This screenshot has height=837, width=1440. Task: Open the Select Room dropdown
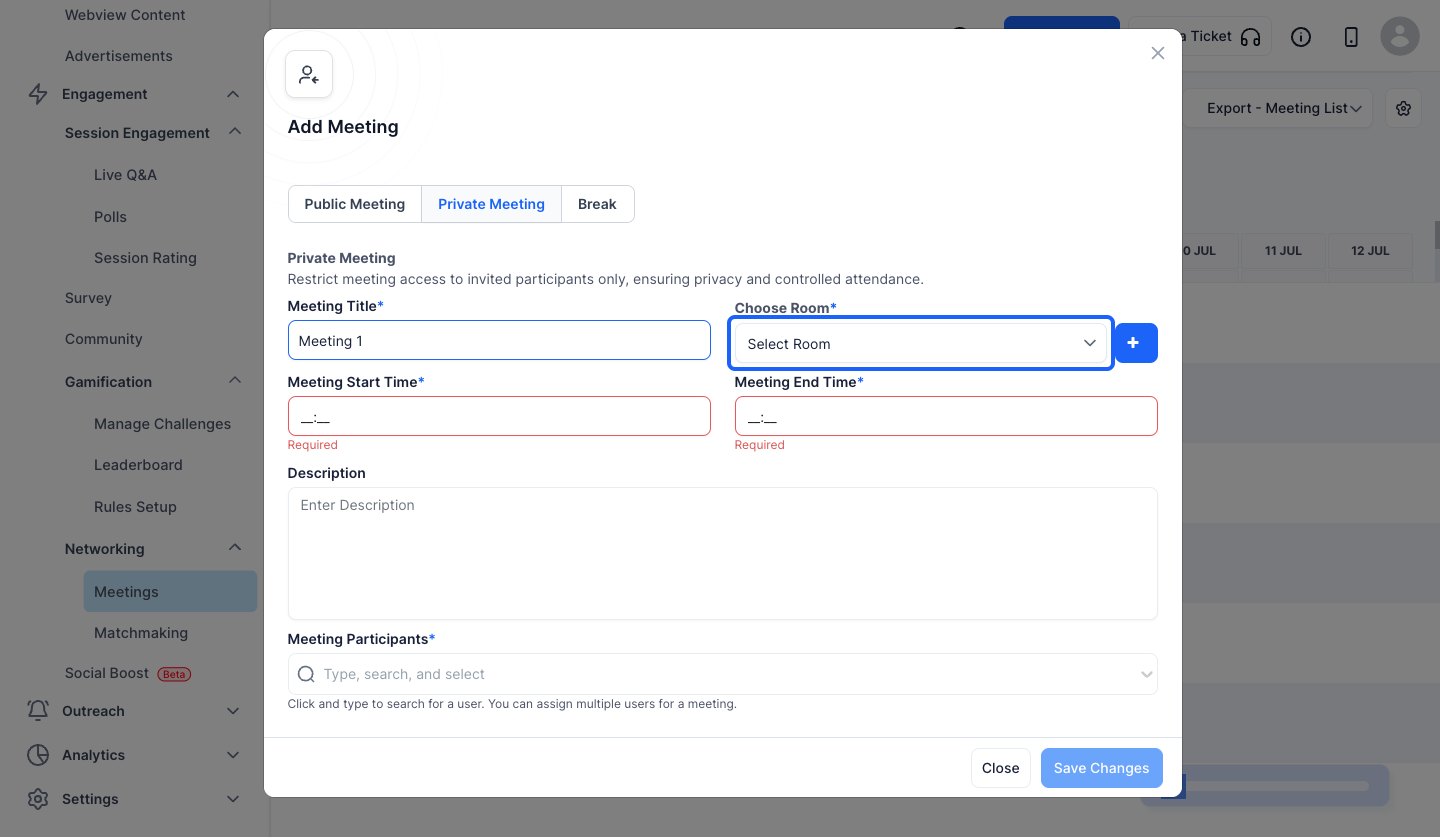(921, 343)
